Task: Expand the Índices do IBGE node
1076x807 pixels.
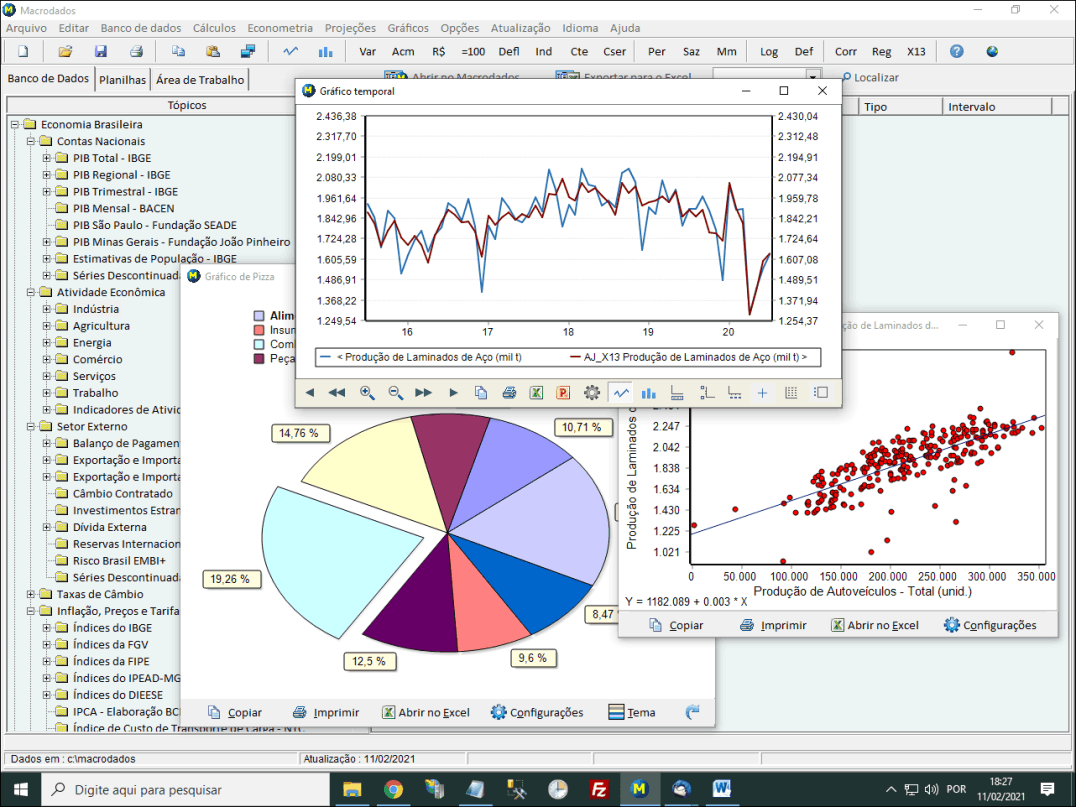Action: [47, 628]
